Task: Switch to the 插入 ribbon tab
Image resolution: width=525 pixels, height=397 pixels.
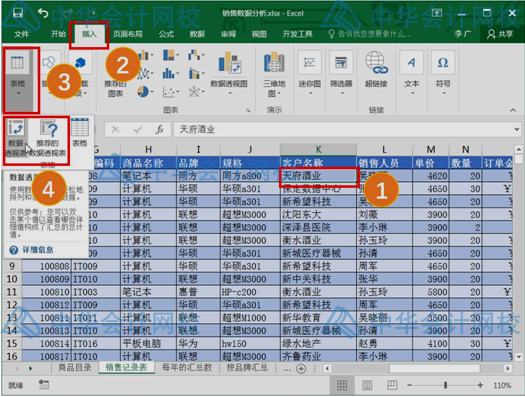Action: pos(89,34)
